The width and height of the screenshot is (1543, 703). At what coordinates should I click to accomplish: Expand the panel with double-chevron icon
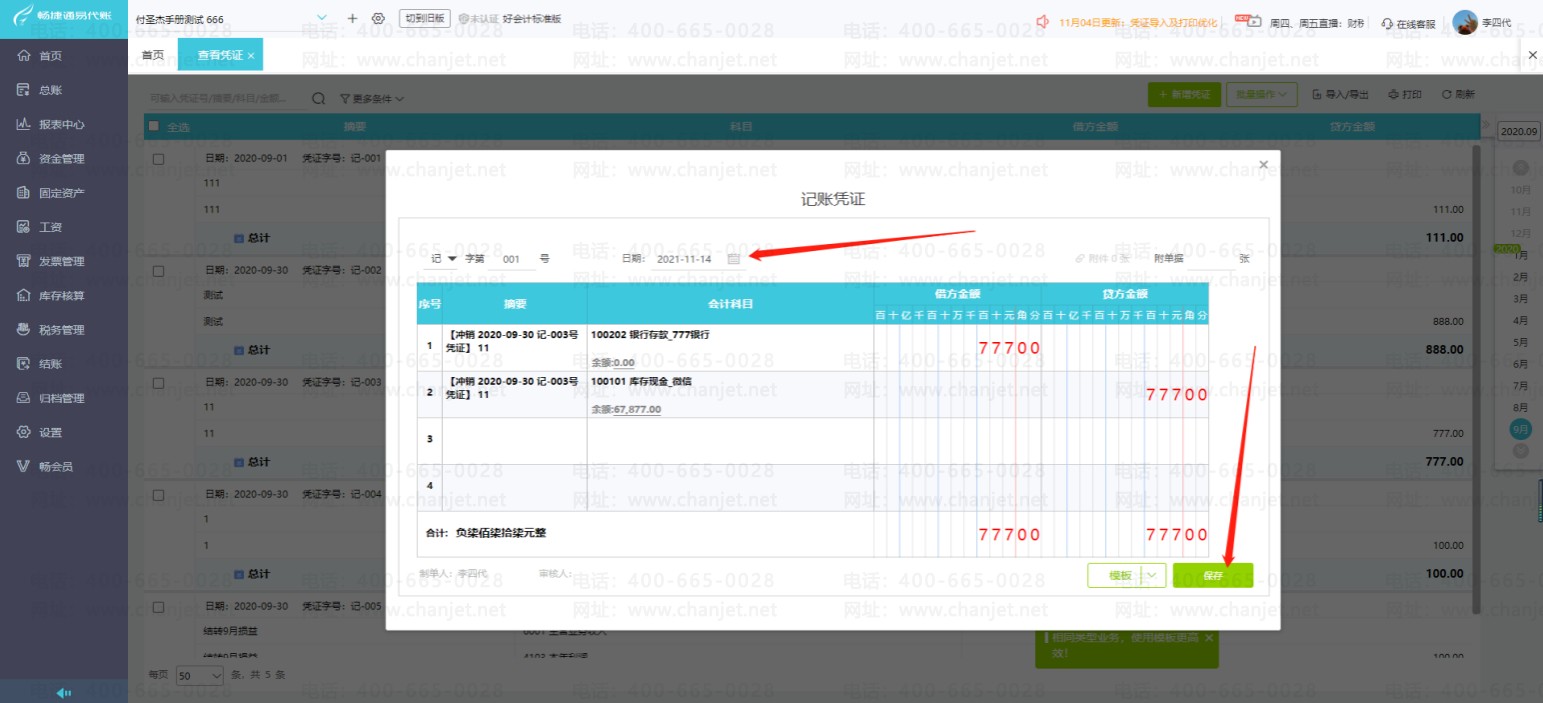click(x=1485, y=126)
